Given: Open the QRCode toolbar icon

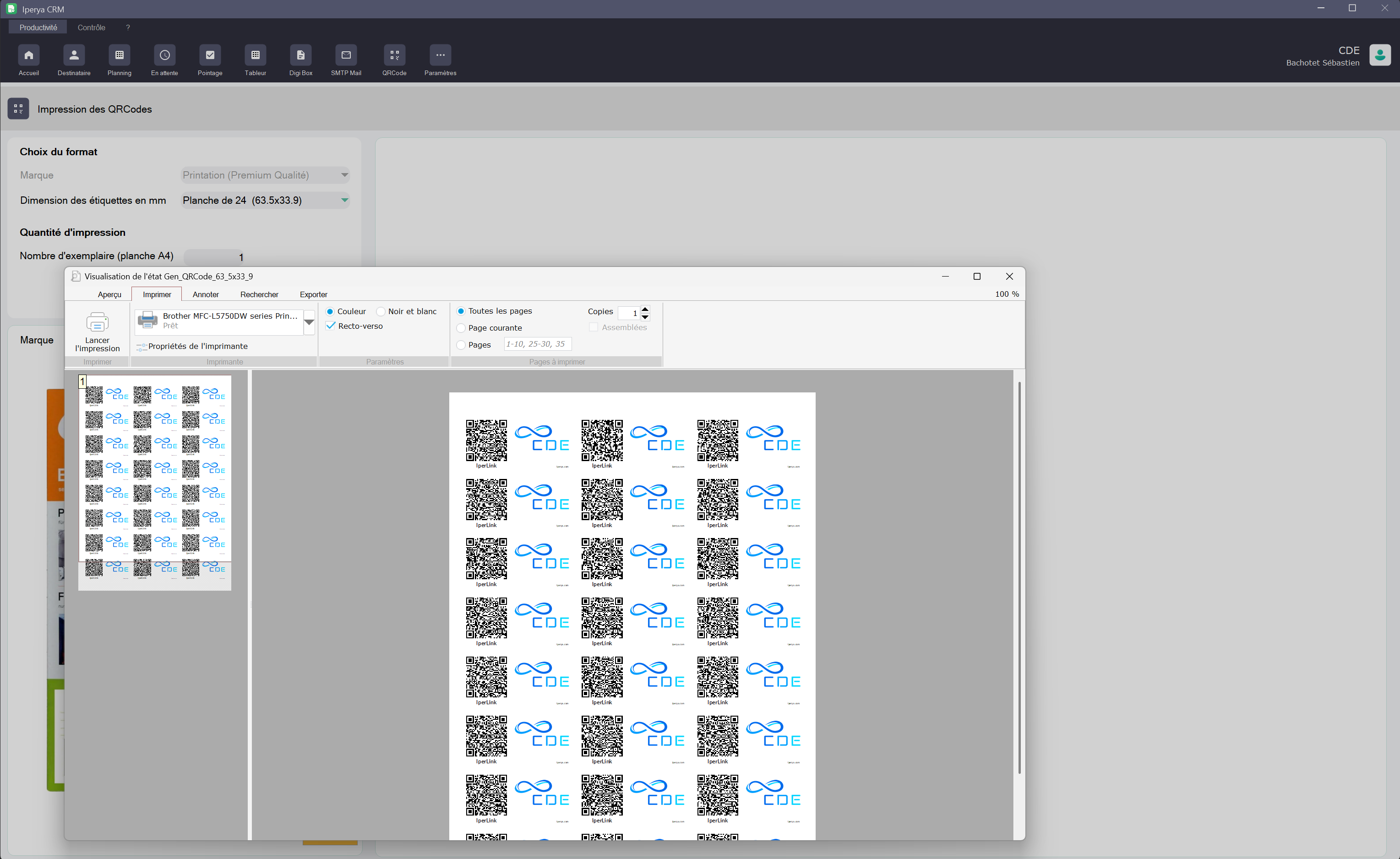Looking at the screenshot, I should [394, 55].
